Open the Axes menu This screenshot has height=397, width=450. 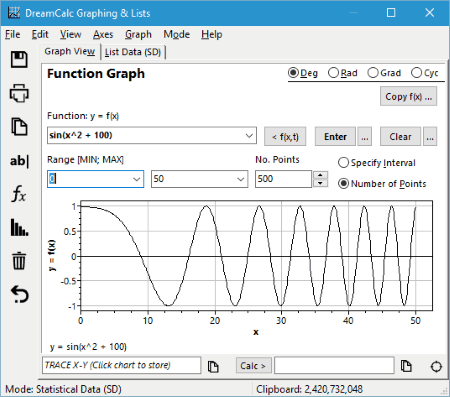click(103, 34)
